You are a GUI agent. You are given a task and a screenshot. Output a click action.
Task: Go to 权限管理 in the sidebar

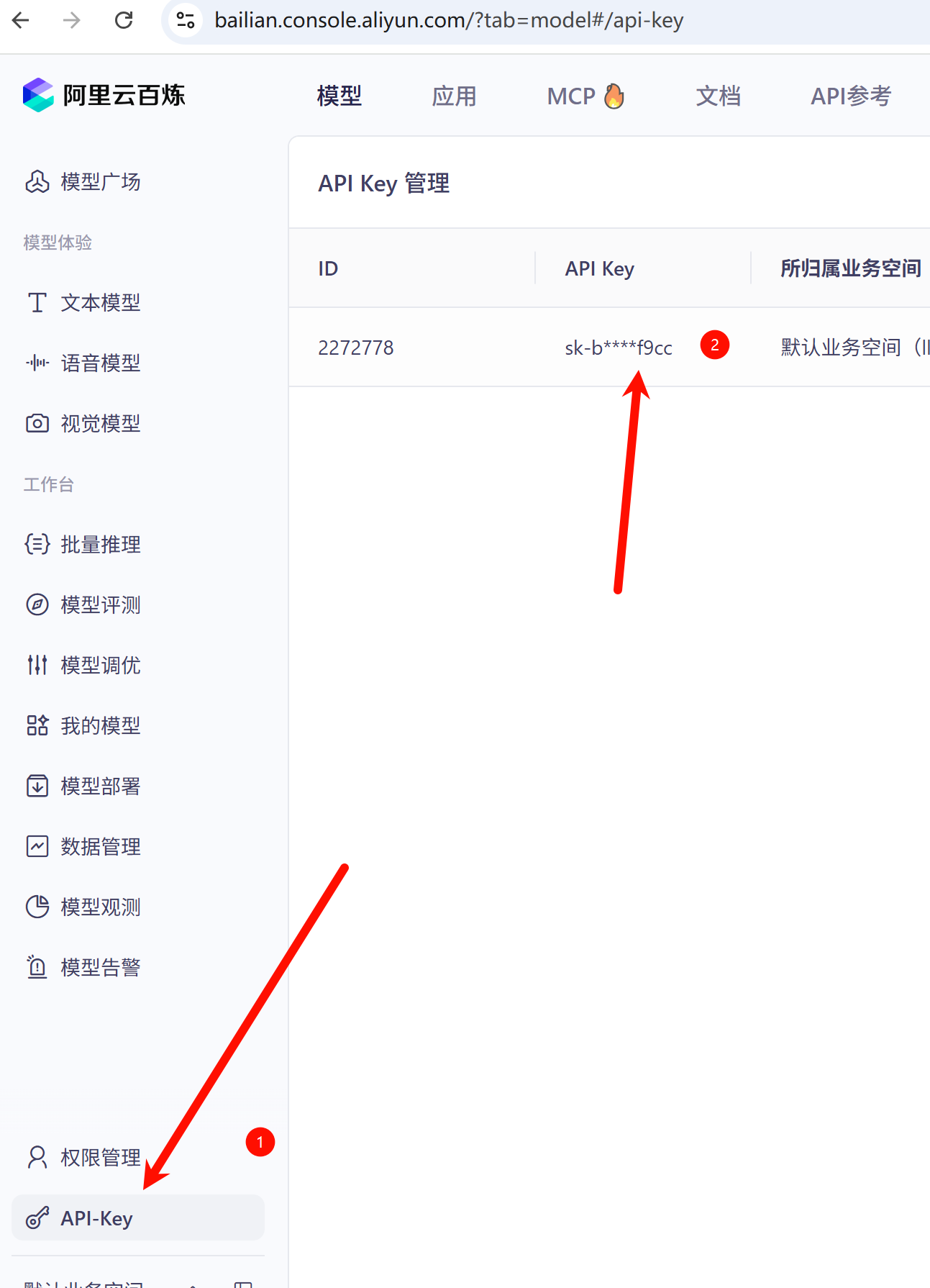click(83, 1158)
